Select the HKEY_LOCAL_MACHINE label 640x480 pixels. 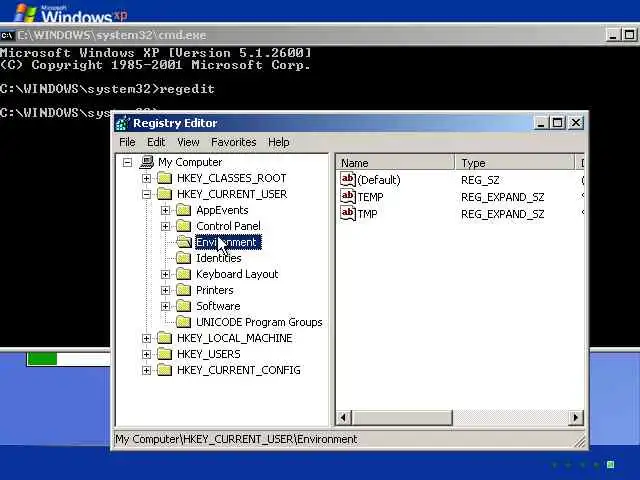click(x=235, y=338)
